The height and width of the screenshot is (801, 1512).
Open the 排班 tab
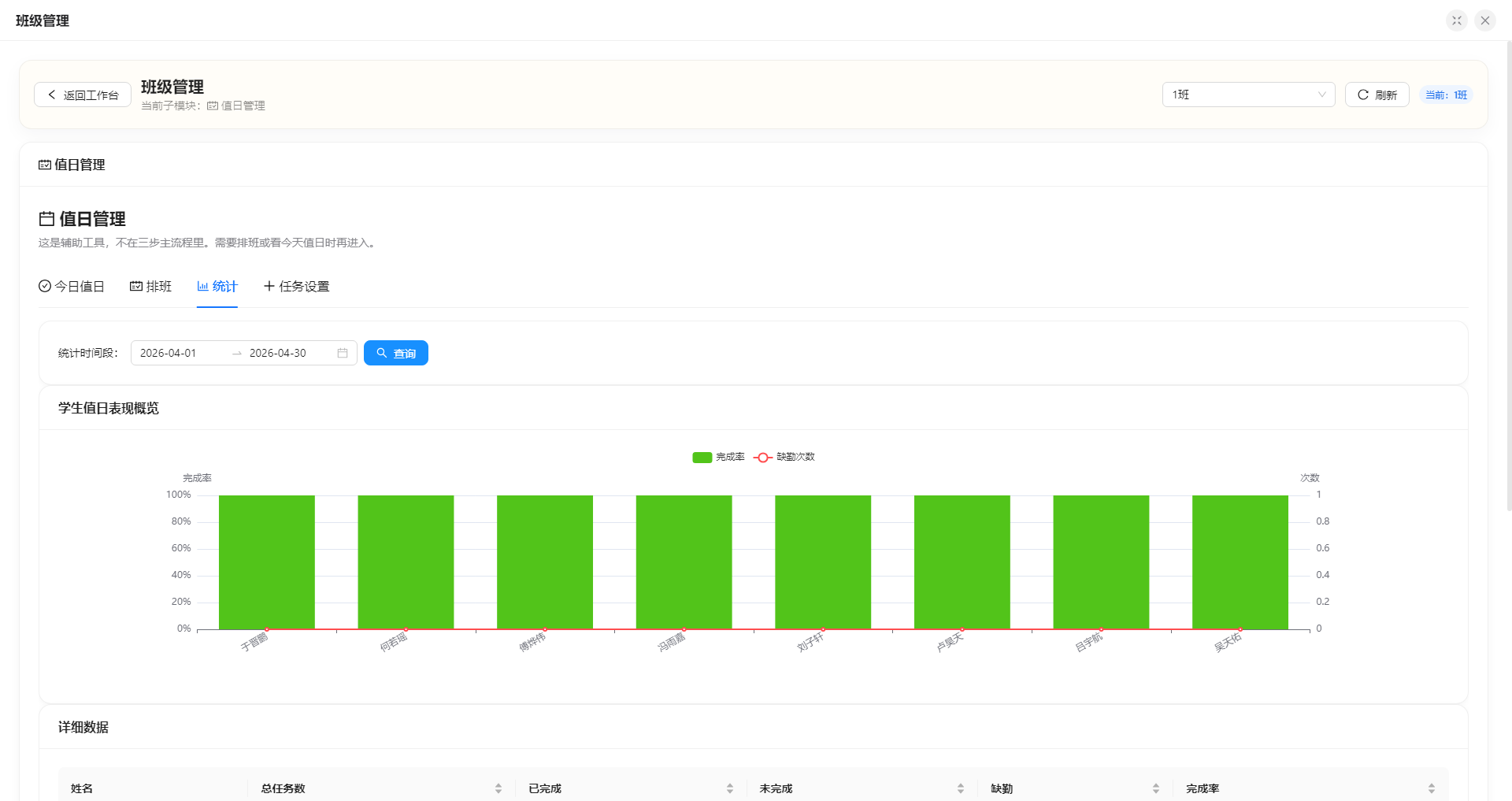(x=150, y=286)
